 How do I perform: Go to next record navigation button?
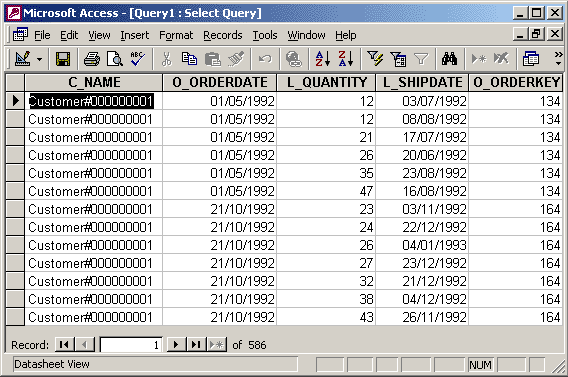point(176,344)
